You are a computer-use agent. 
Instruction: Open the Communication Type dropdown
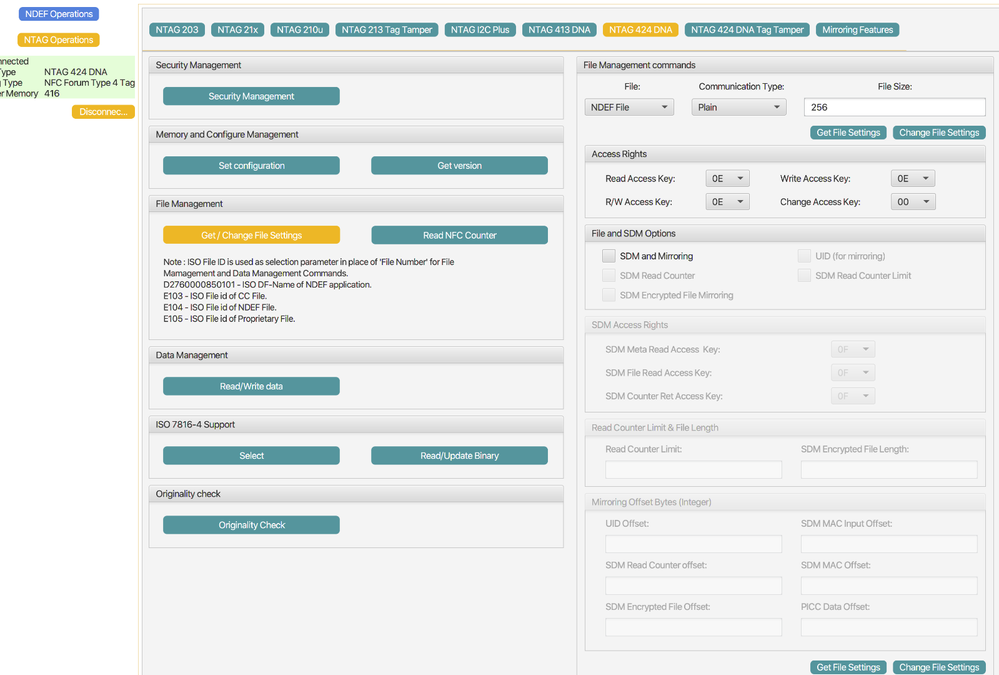click(x=739, y=107)
